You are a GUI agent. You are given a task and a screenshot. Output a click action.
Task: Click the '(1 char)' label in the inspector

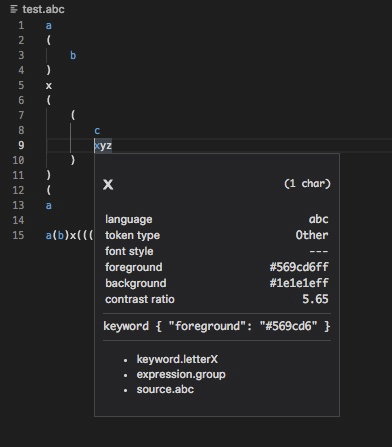(307, 184)
